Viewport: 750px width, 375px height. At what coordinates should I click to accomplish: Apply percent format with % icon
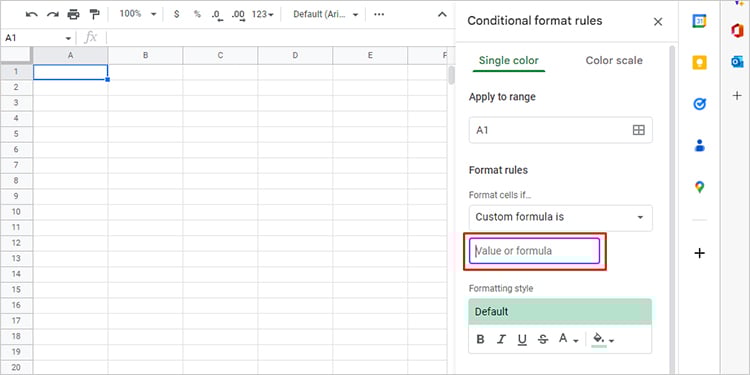pyautogui.click(x=197, y=14)
